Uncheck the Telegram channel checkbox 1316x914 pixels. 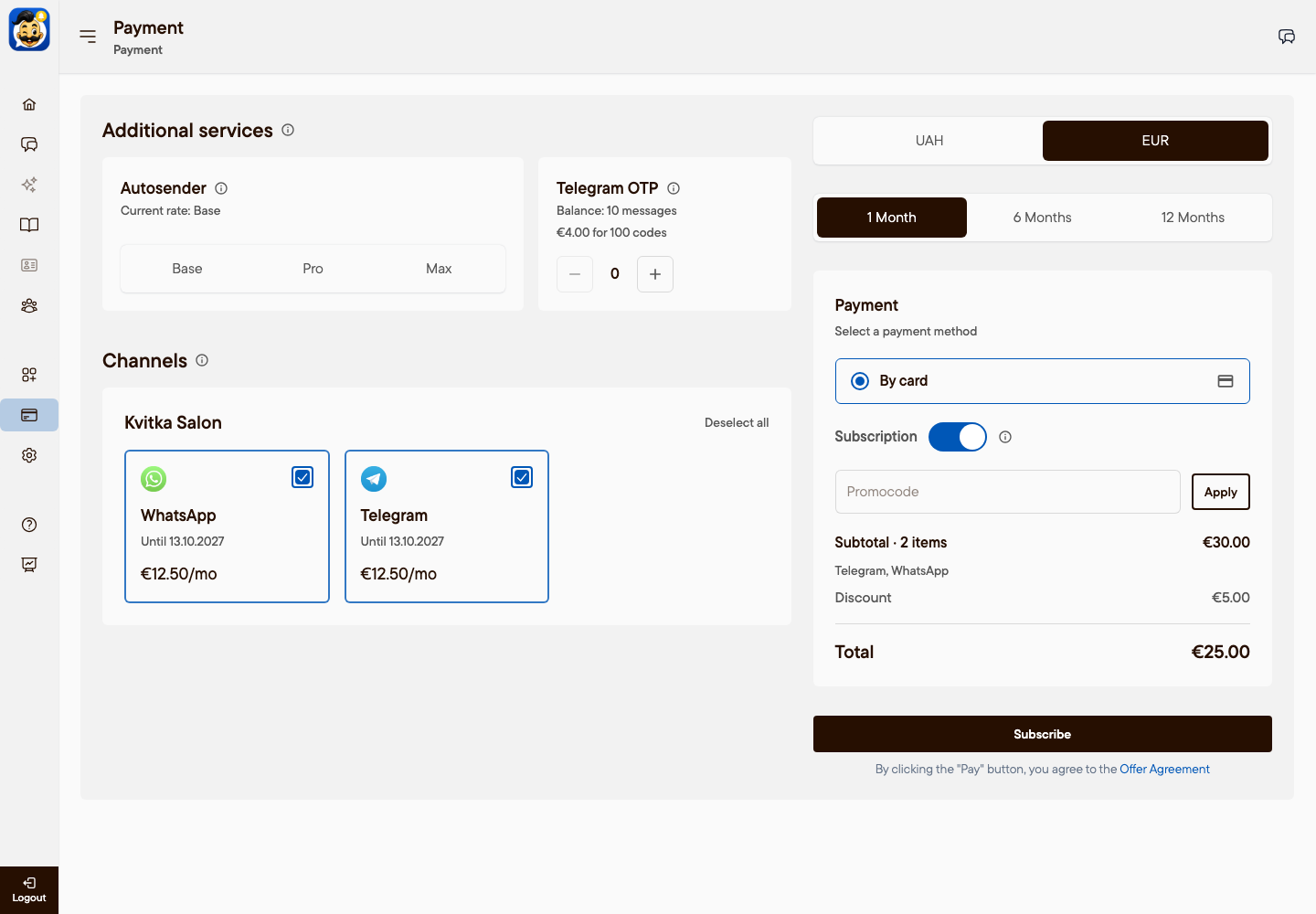522,477
